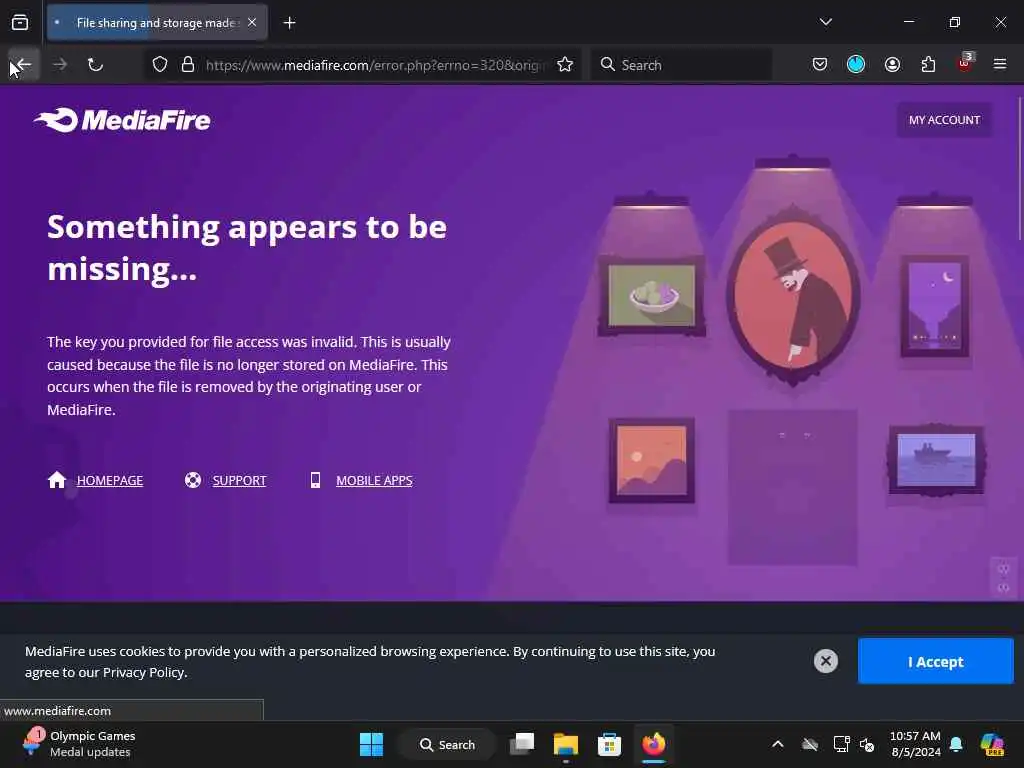
Task: Click the error heading 'Something appears to be missing...'
Action: coord(247,248)
